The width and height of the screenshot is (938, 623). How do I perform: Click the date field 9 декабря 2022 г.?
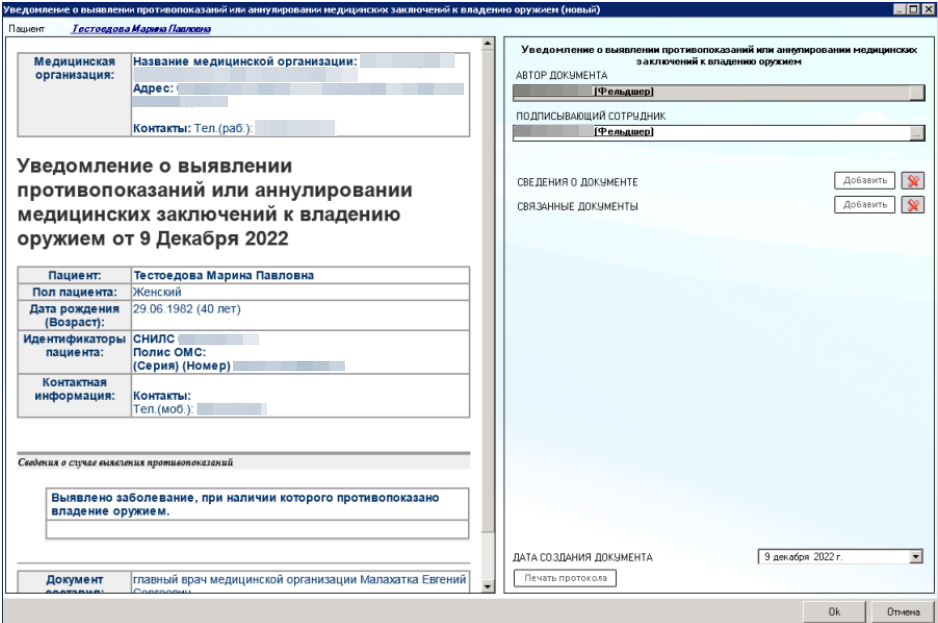click(x=834, y=557)
